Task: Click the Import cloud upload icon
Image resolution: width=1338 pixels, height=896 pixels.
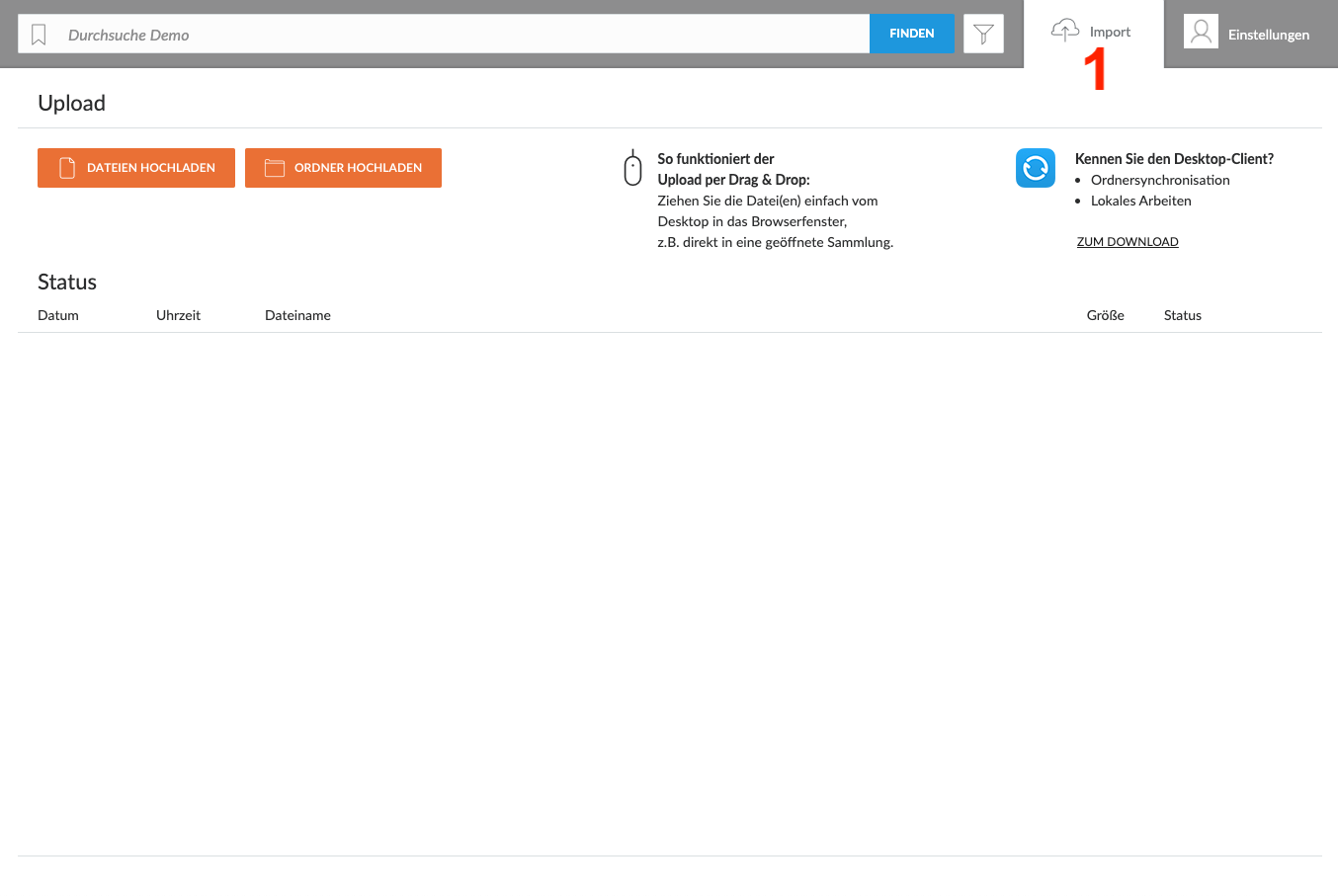Action: [x=1065, y=31]
